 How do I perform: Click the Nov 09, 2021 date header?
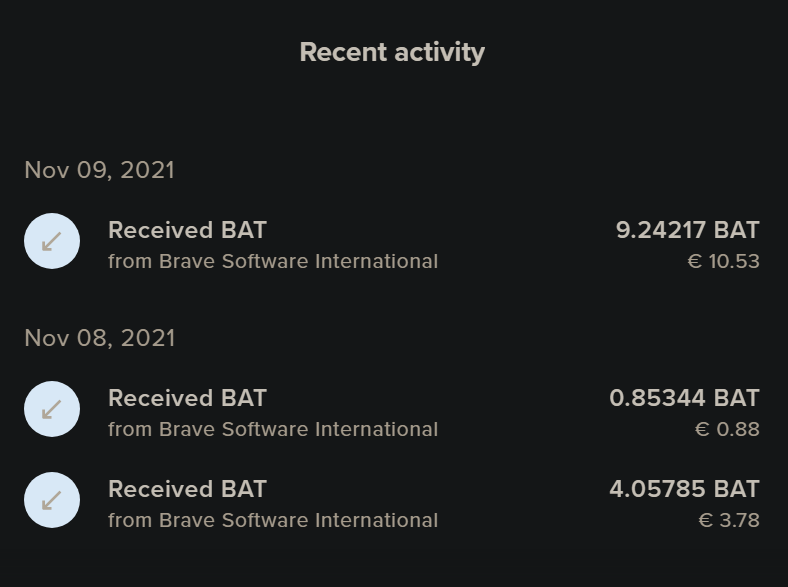coord(100,170)
